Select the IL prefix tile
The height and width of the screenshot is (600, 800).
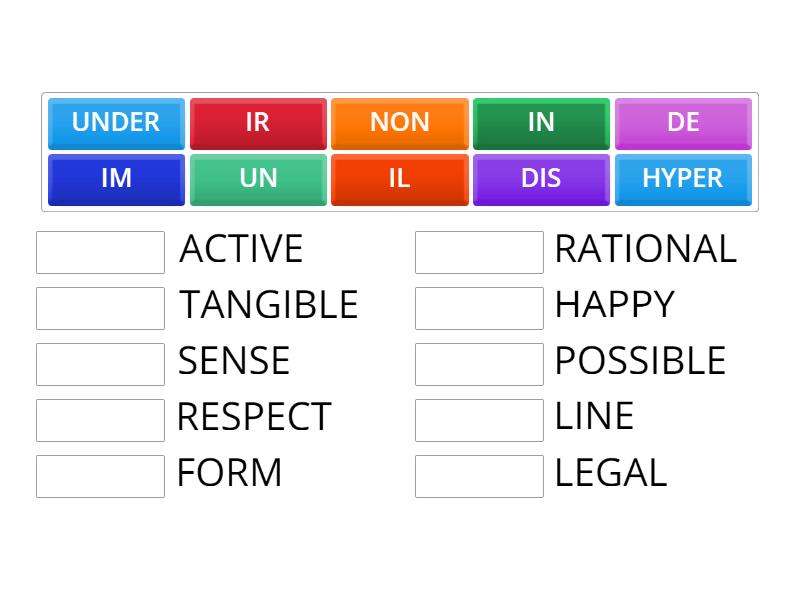(x=400, y=179)
